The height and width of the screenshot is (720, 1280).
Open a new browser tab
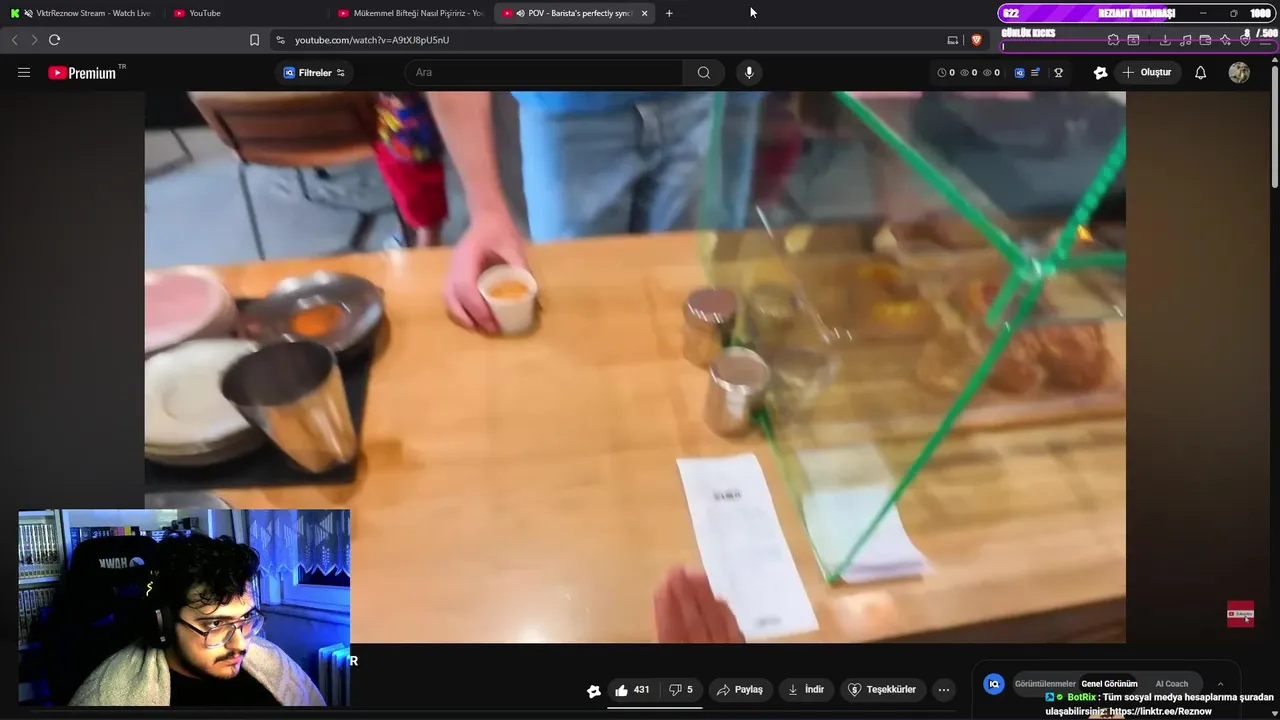click(x=669, y=13)
